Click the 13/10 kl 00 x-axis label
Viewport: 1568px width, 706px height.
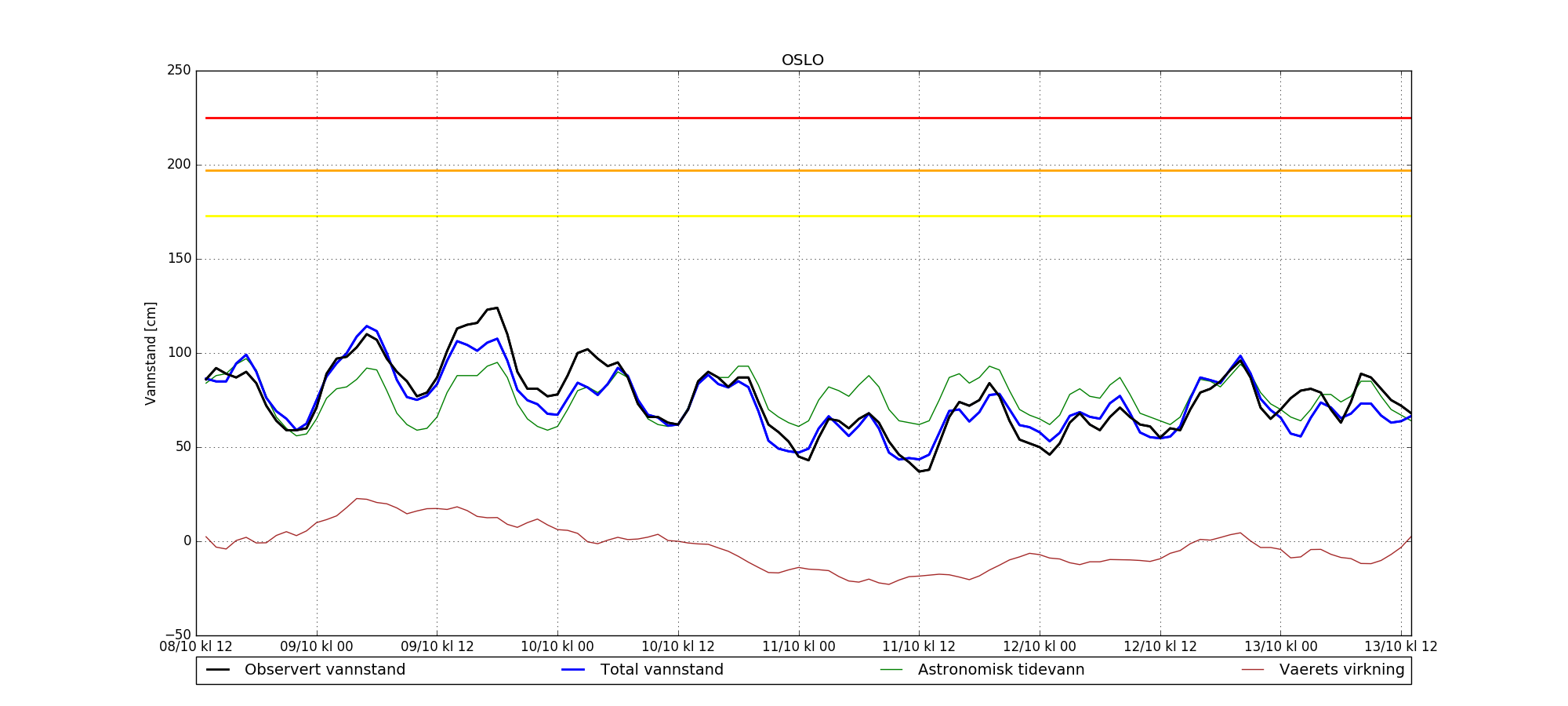click(x=1281, y=647)
